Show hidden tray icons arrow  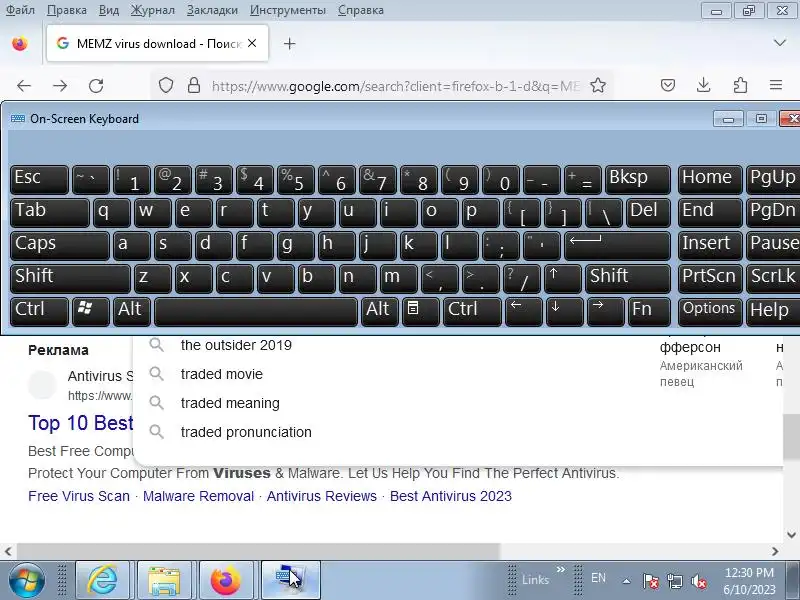click(627, 580)
